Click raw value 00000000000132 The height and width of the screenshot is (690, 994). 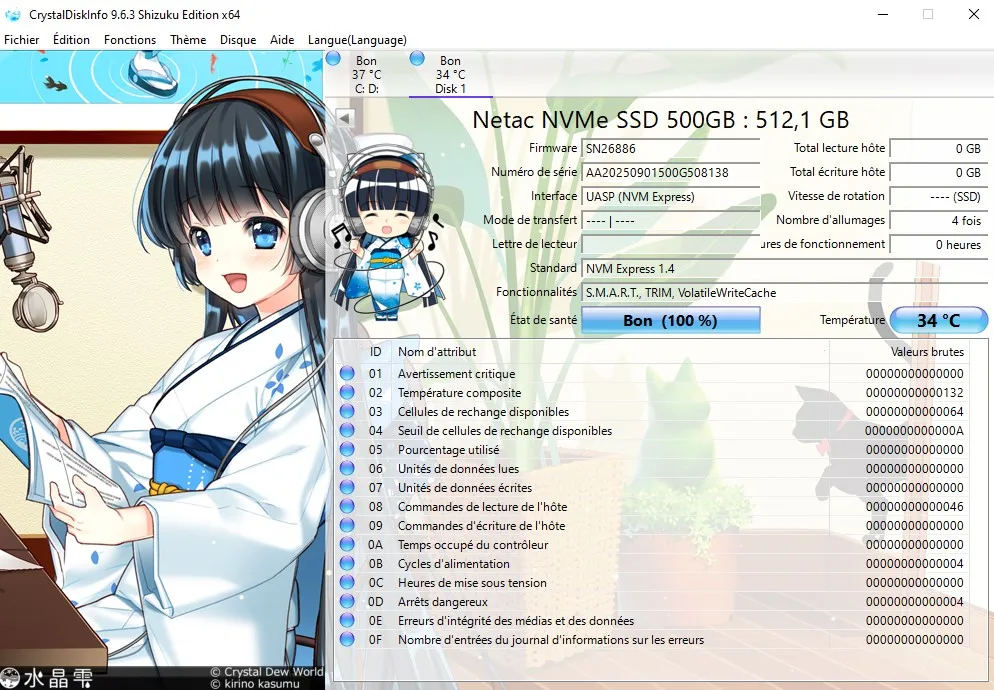(914, 393)
